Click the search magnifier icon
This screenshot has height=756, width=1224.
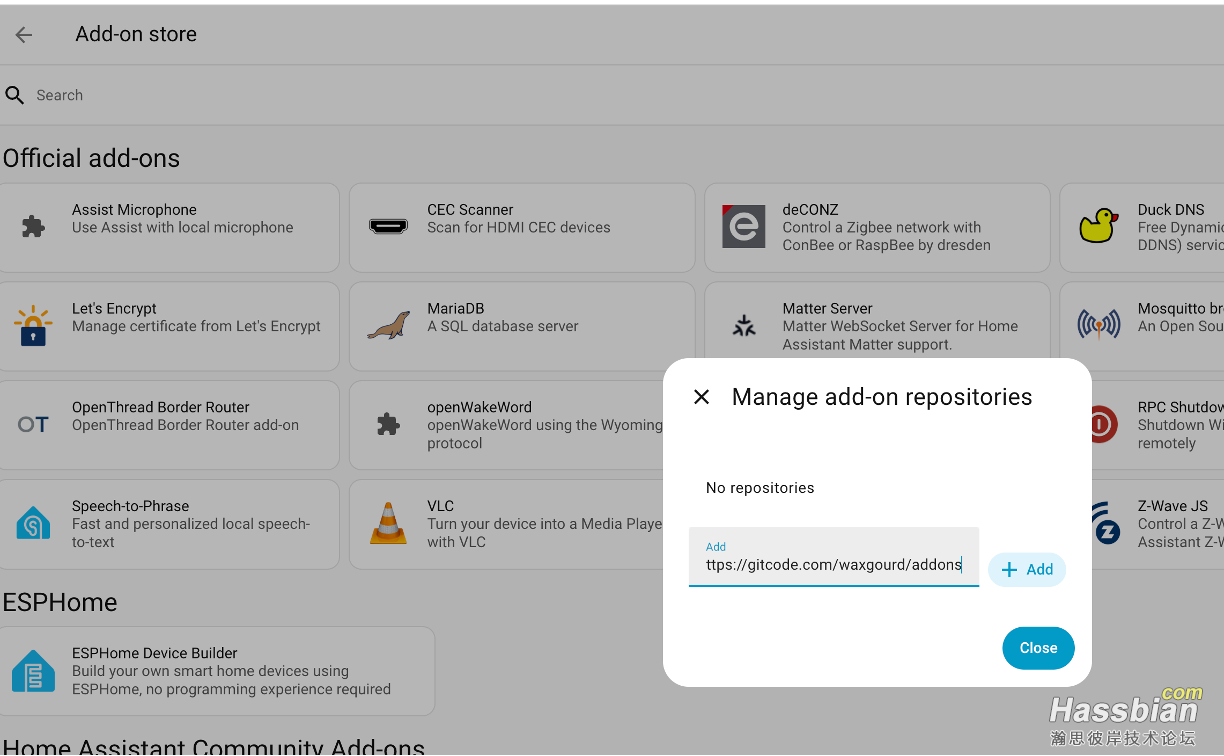click(x=15, y=95)
